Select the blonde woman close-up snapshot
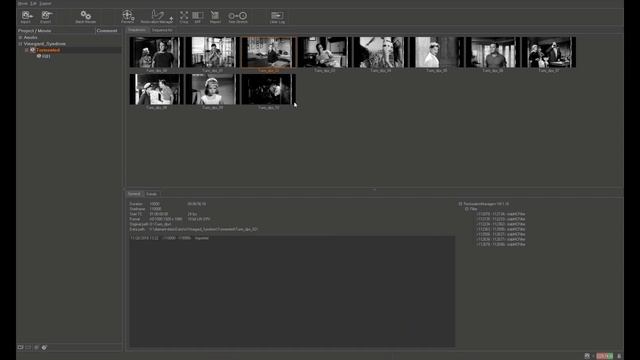This screenshot has height=360, width=640. (213, 89)
